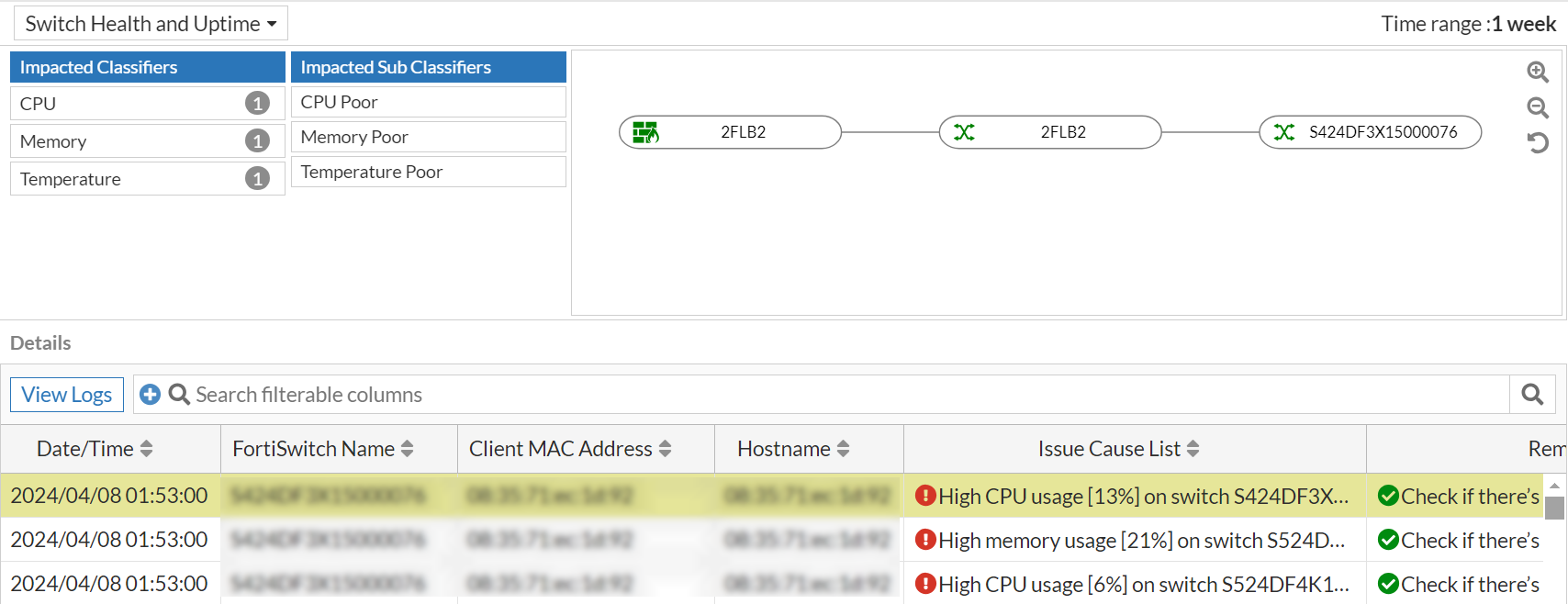Select the S424DF3X15000076 switch node icon
Image resolution: width=1568 pixels, height=604 pixels.
pos(1283,132)
